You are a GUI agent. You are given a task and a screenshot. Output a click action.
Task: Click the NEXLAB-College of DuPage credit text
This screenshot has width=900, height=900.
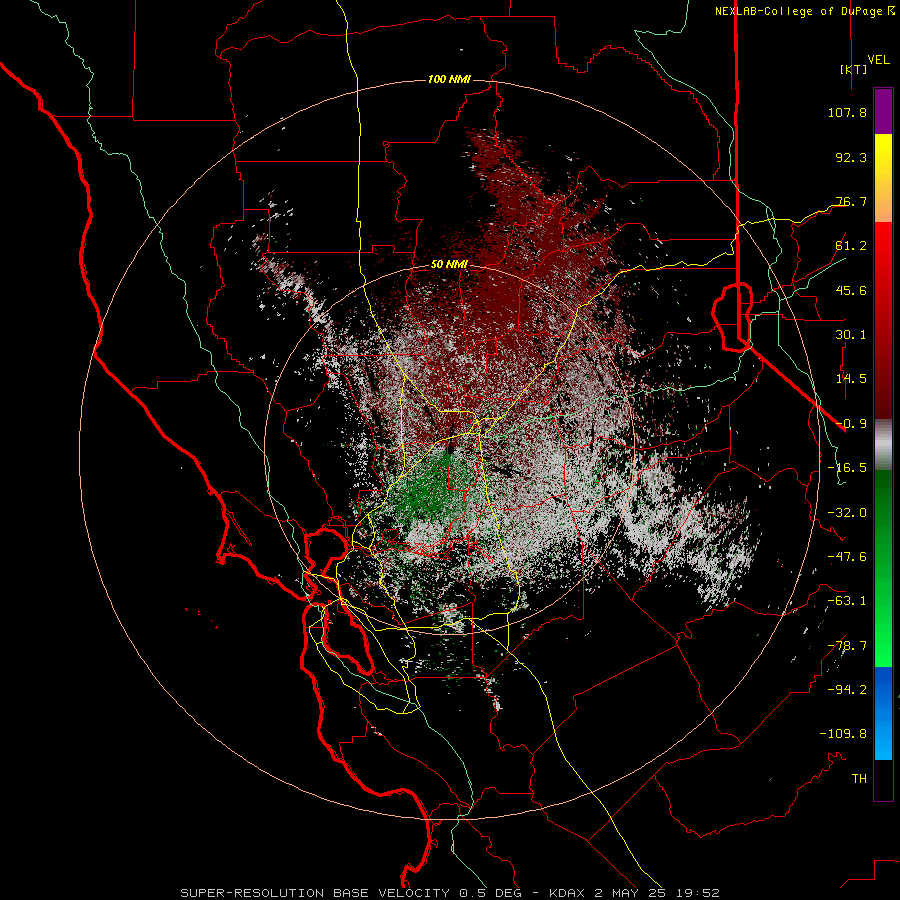(x=798, y=11)
